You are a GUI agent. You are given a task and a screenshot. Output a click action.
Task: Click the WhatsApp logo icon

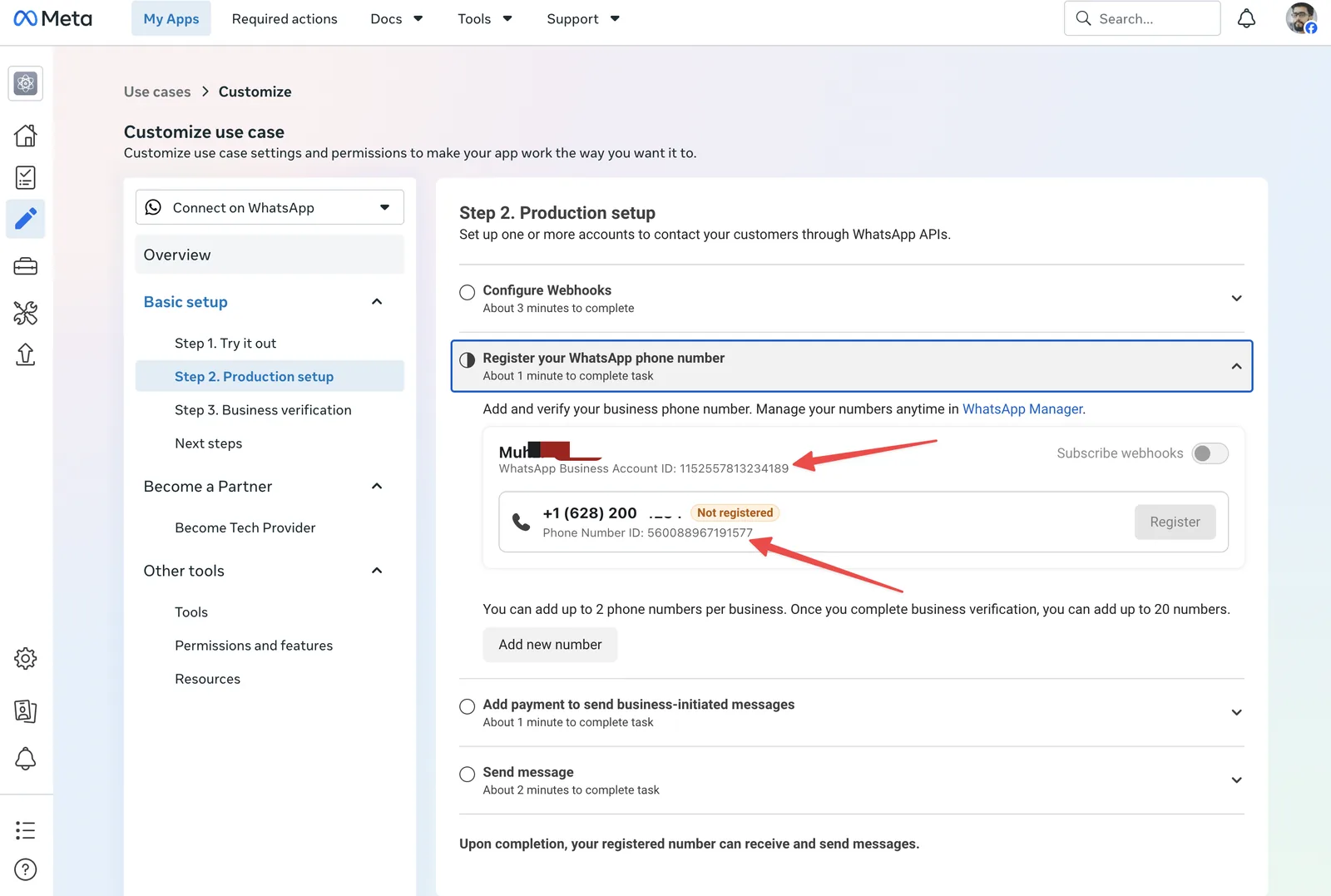click(x=153, y=207)
